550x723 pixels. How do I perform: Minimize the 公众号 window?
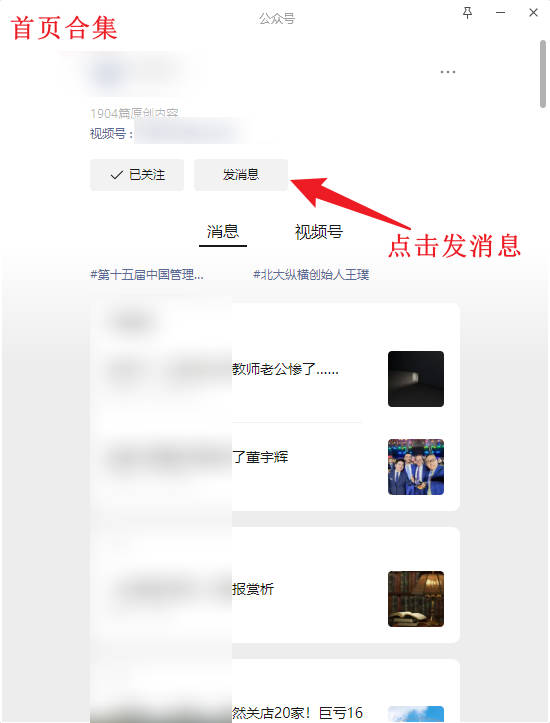click(501, 13)
